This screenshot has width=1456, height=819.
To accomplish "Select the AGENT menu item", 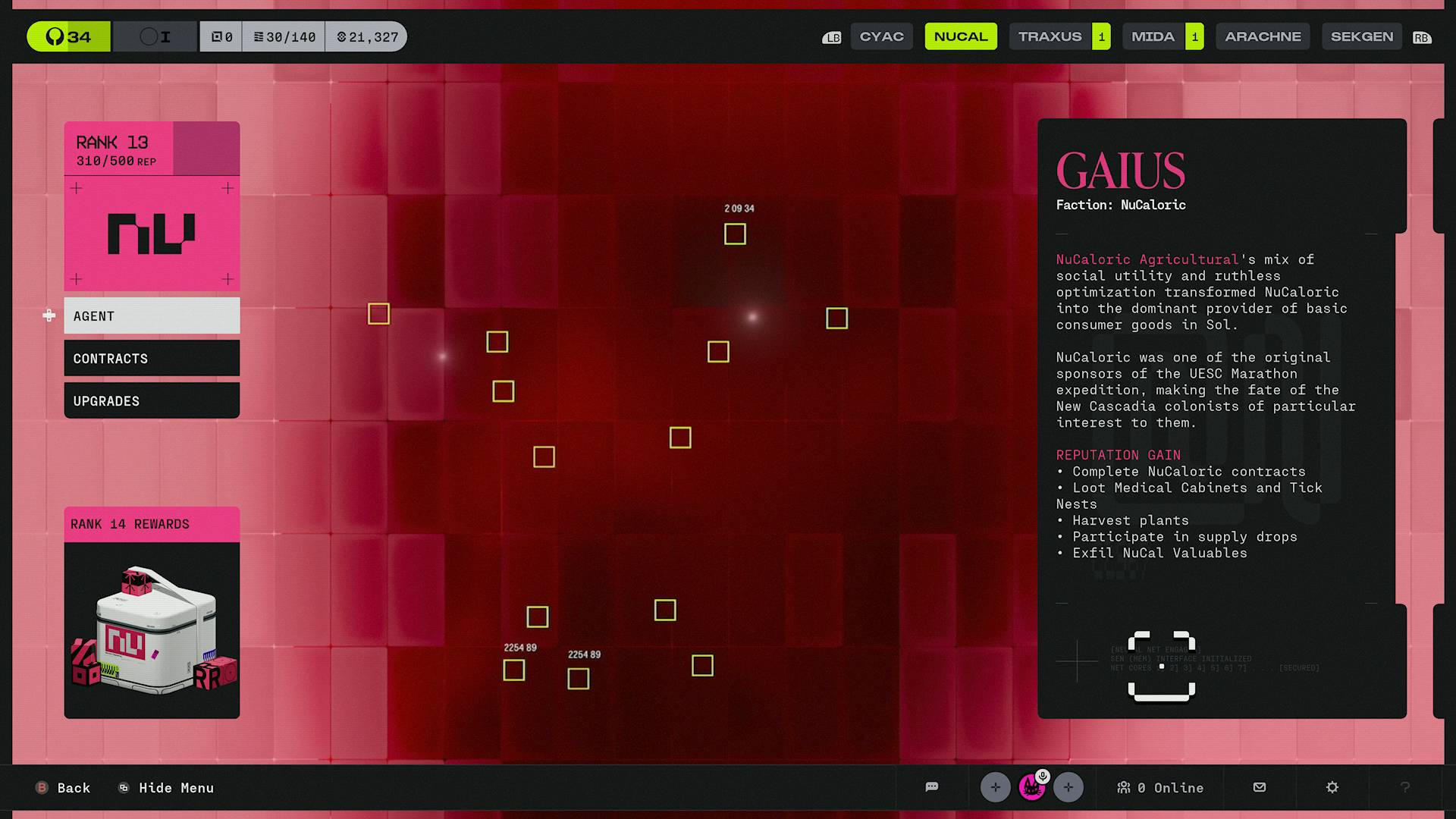I will click(x=152, y=315).
